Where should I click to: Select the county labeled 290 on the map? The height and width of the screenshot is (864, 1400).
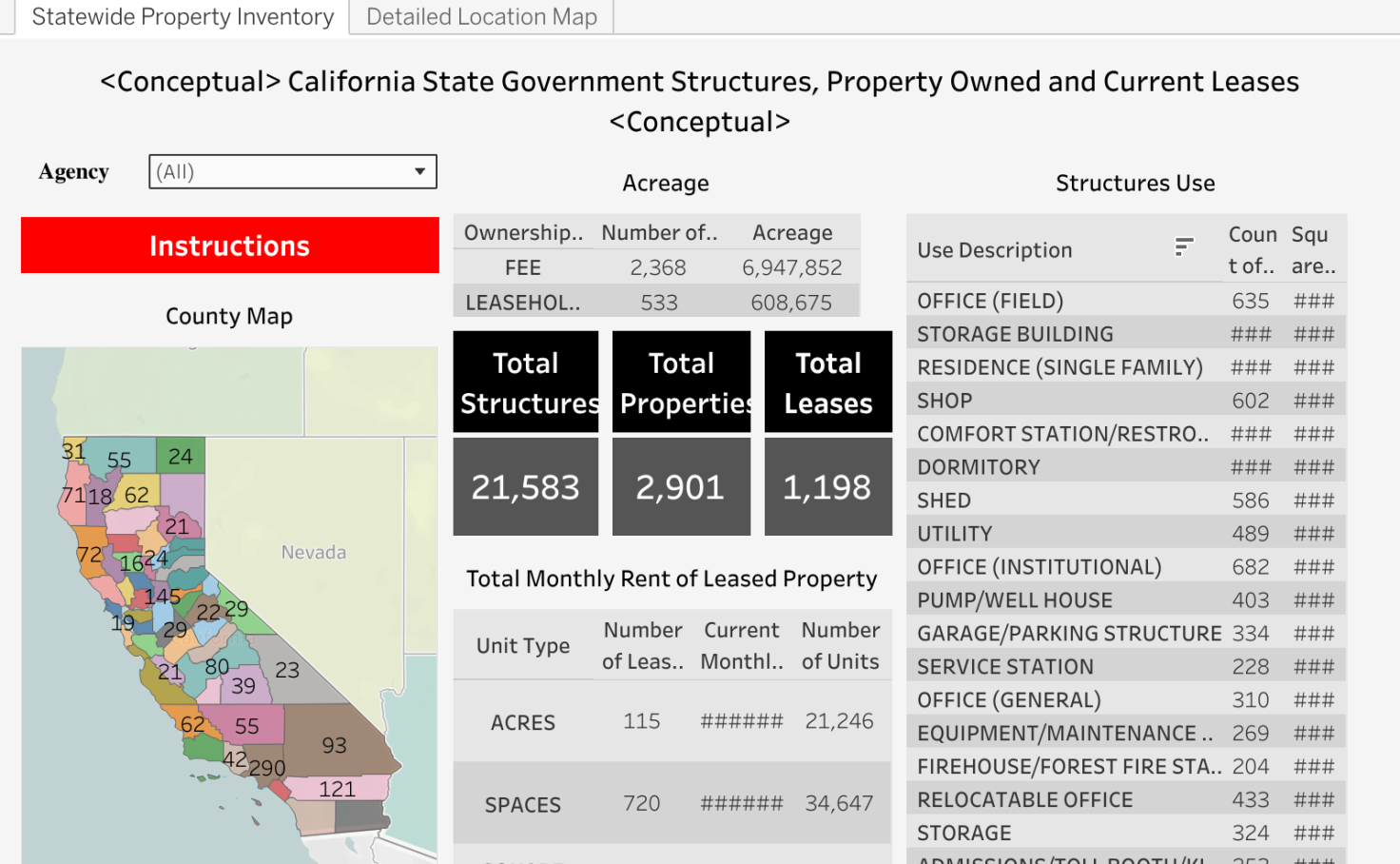[267, 768]
